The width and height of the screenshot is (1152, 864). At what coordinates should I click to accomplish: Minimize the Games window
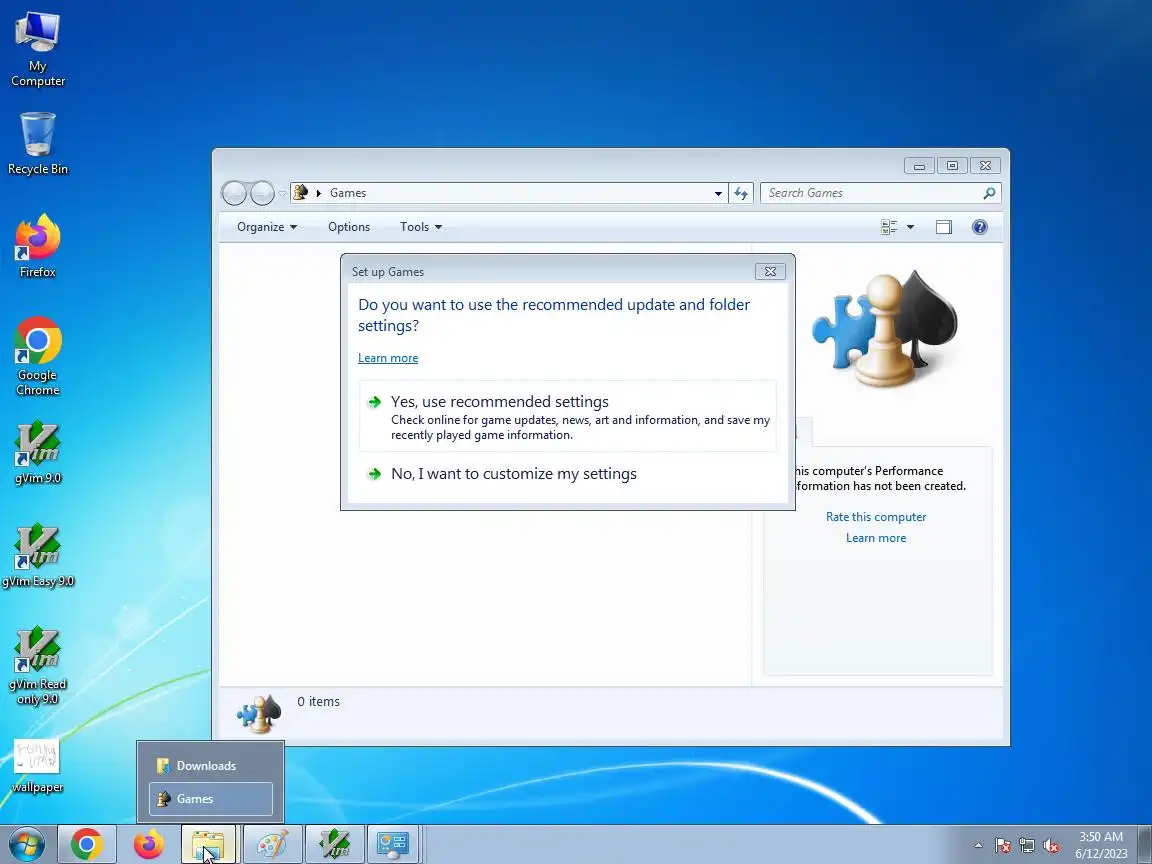click(919, 166)
